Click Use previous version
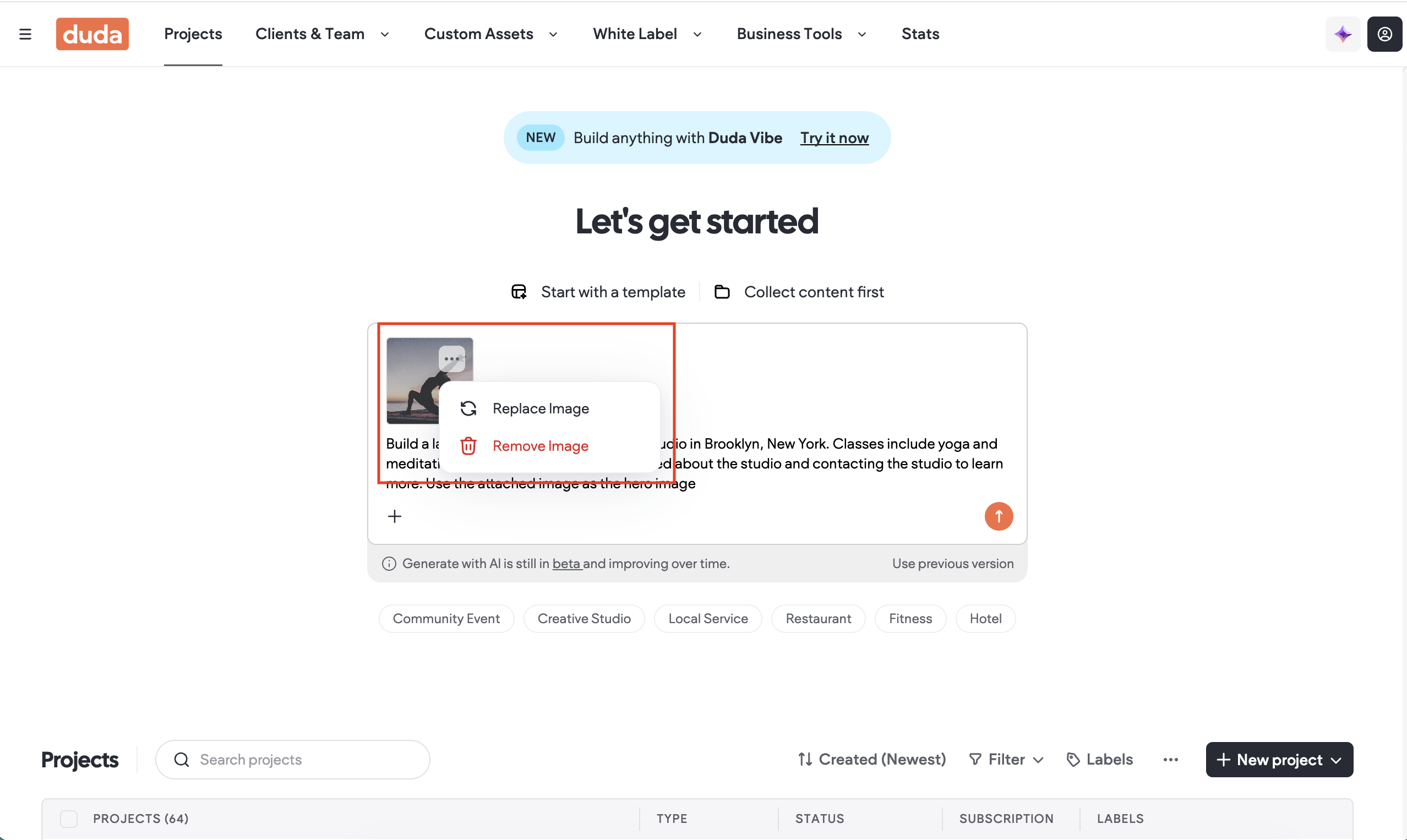The image size is (1407, 840). coord(952,564)
